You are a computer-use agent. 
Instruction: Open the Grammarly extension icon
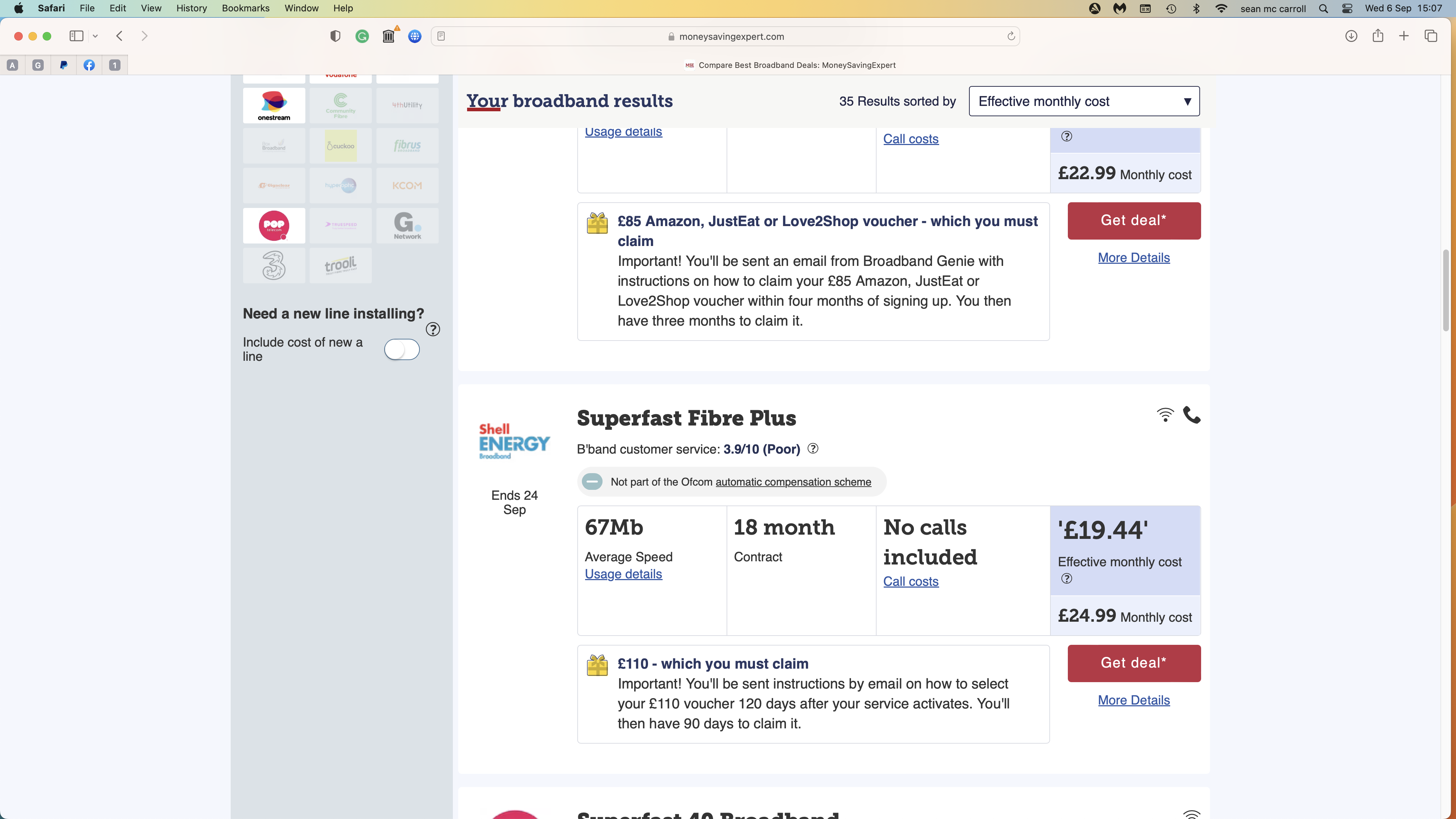click(362, 37)
